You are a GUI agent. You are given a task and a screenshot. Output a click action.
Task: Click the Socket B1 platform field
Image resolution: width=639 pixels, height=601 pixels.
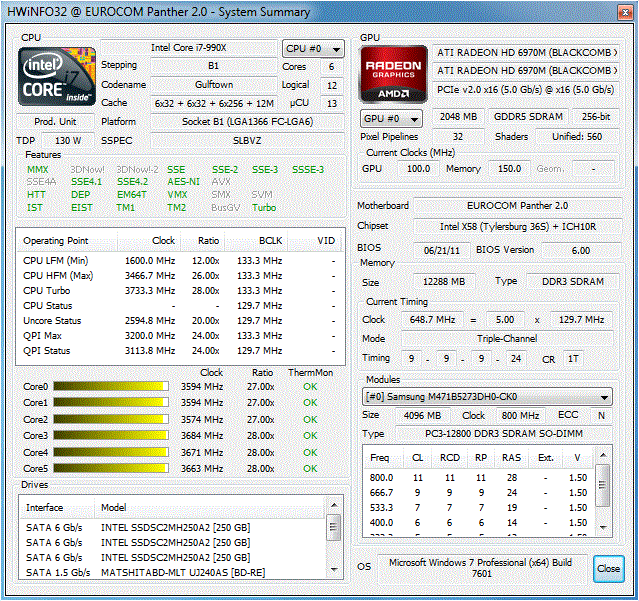(247, 122)
